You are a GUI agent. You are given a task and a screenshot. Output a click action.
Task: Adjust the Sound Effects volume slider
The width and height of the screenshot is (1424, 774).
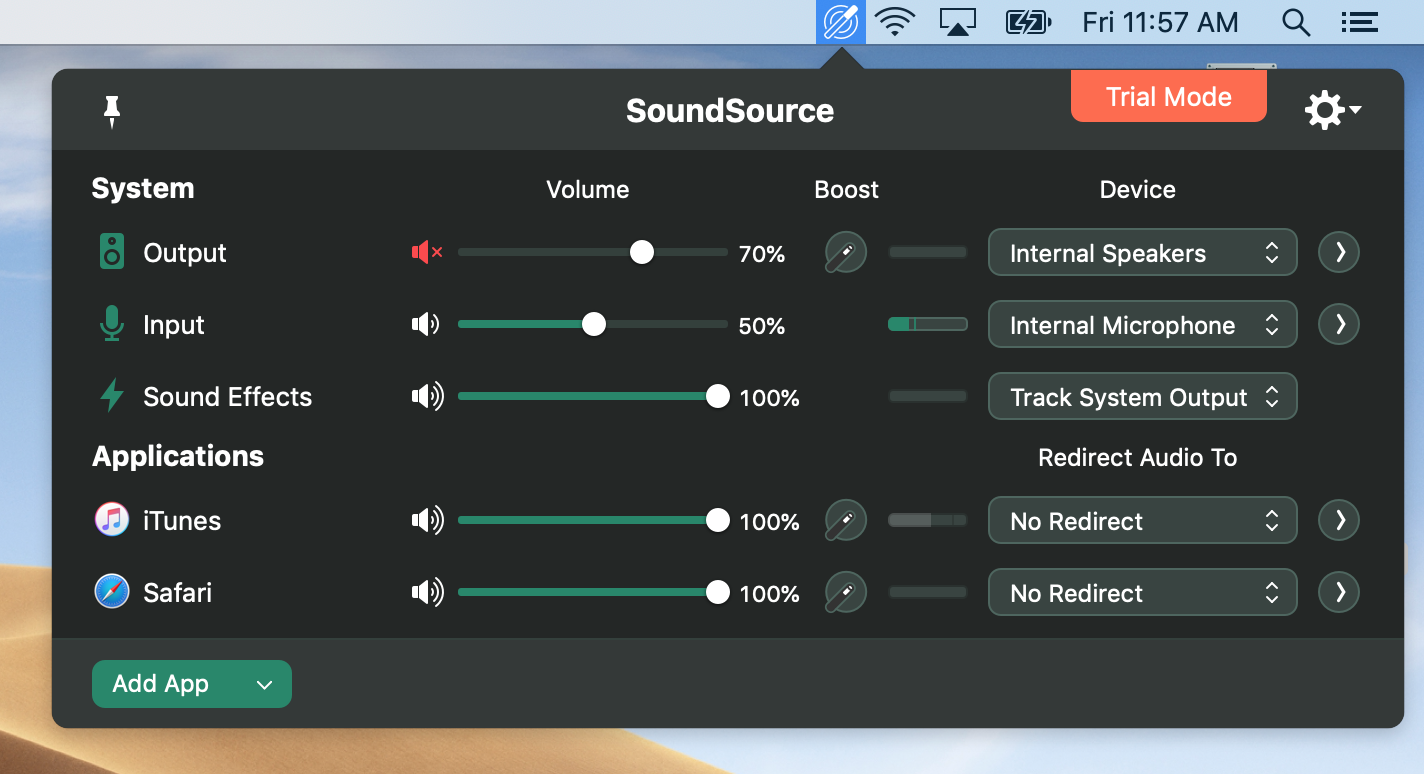coord(593,397)
